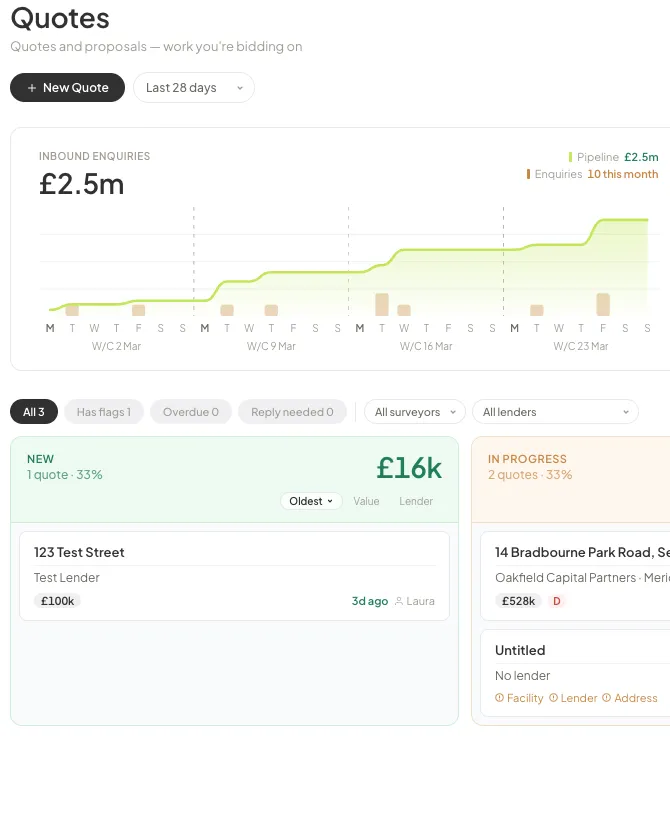Click the Oakfield Capital Partners lender text

tap(565, 578)
